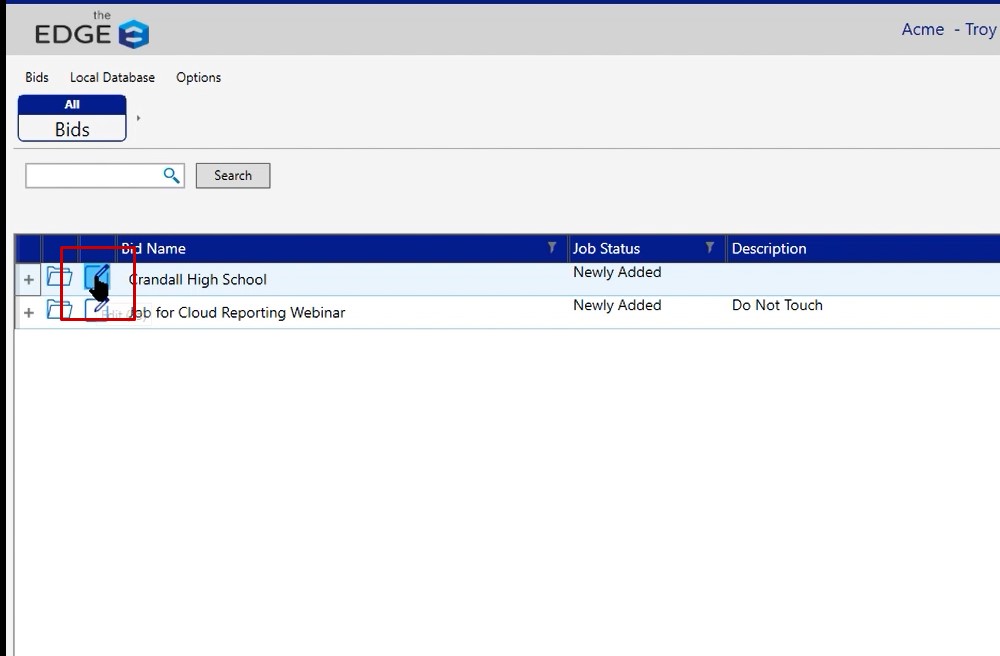
Task: Sort by the Description column header
Action: pyautogui.click(x=768, y=248)
